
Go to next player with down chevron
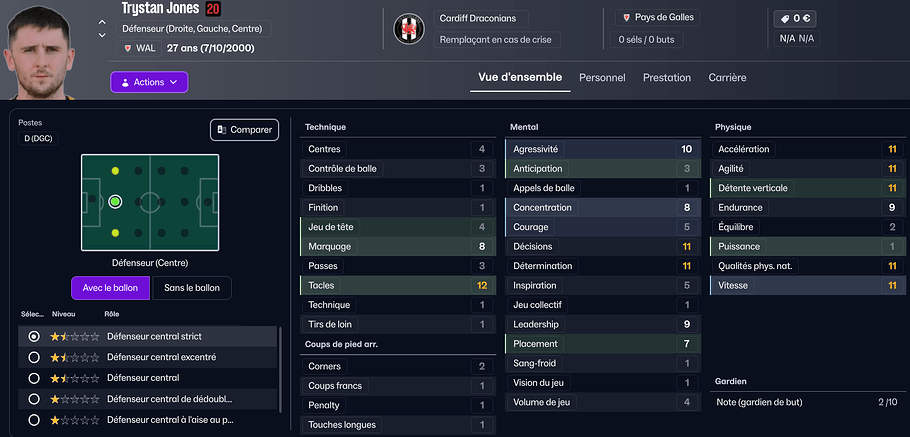point(102,35)
